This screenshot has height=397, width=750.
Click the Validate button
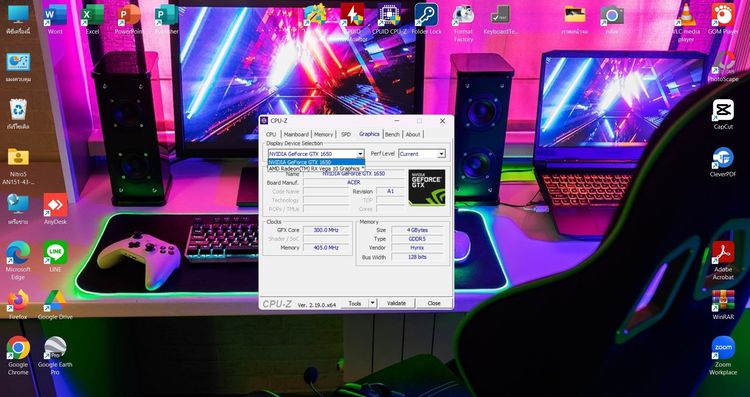pos(397,303)
